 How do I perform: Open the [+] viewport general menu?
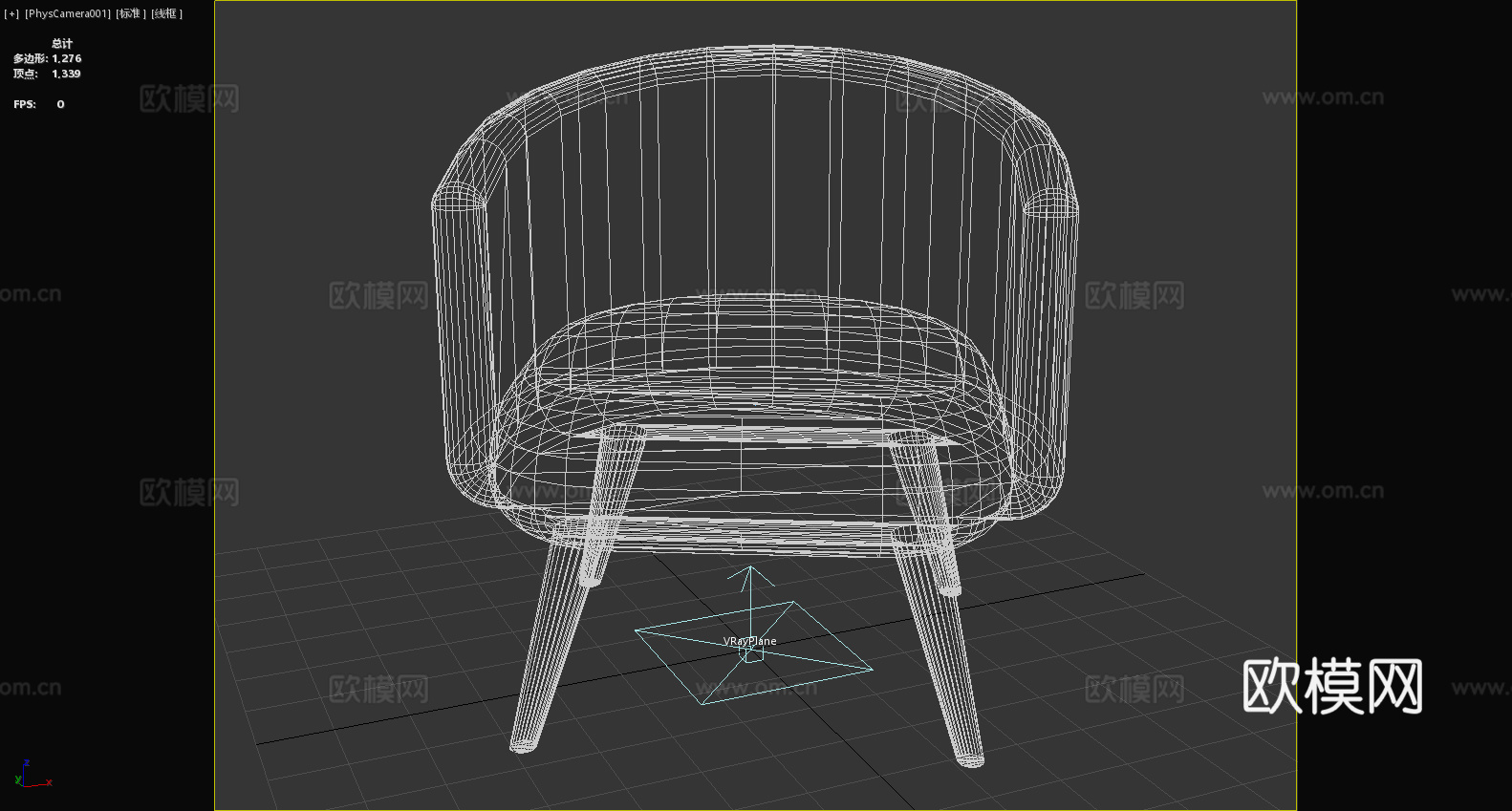[x=11, y=13]
